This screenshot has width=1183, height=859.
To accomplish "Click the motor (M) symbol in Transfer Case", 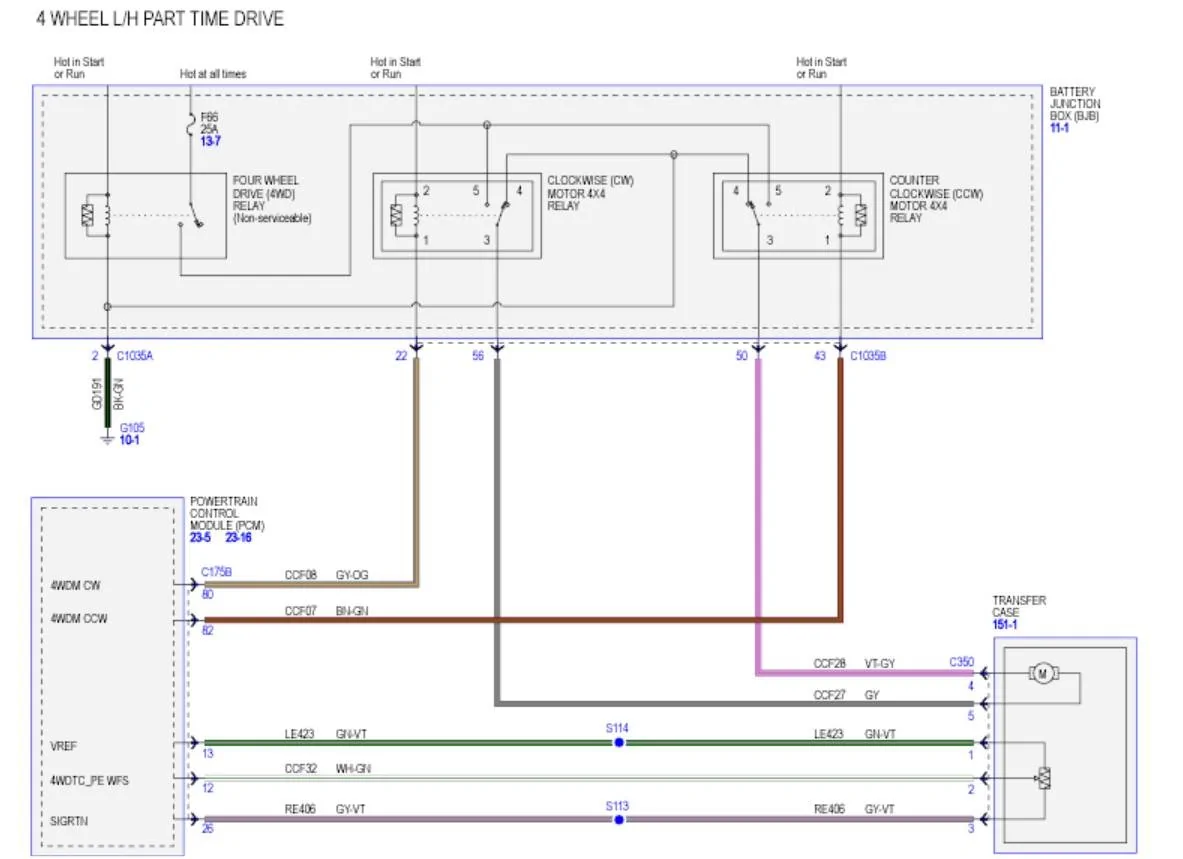I will (x=1043, y=673).
